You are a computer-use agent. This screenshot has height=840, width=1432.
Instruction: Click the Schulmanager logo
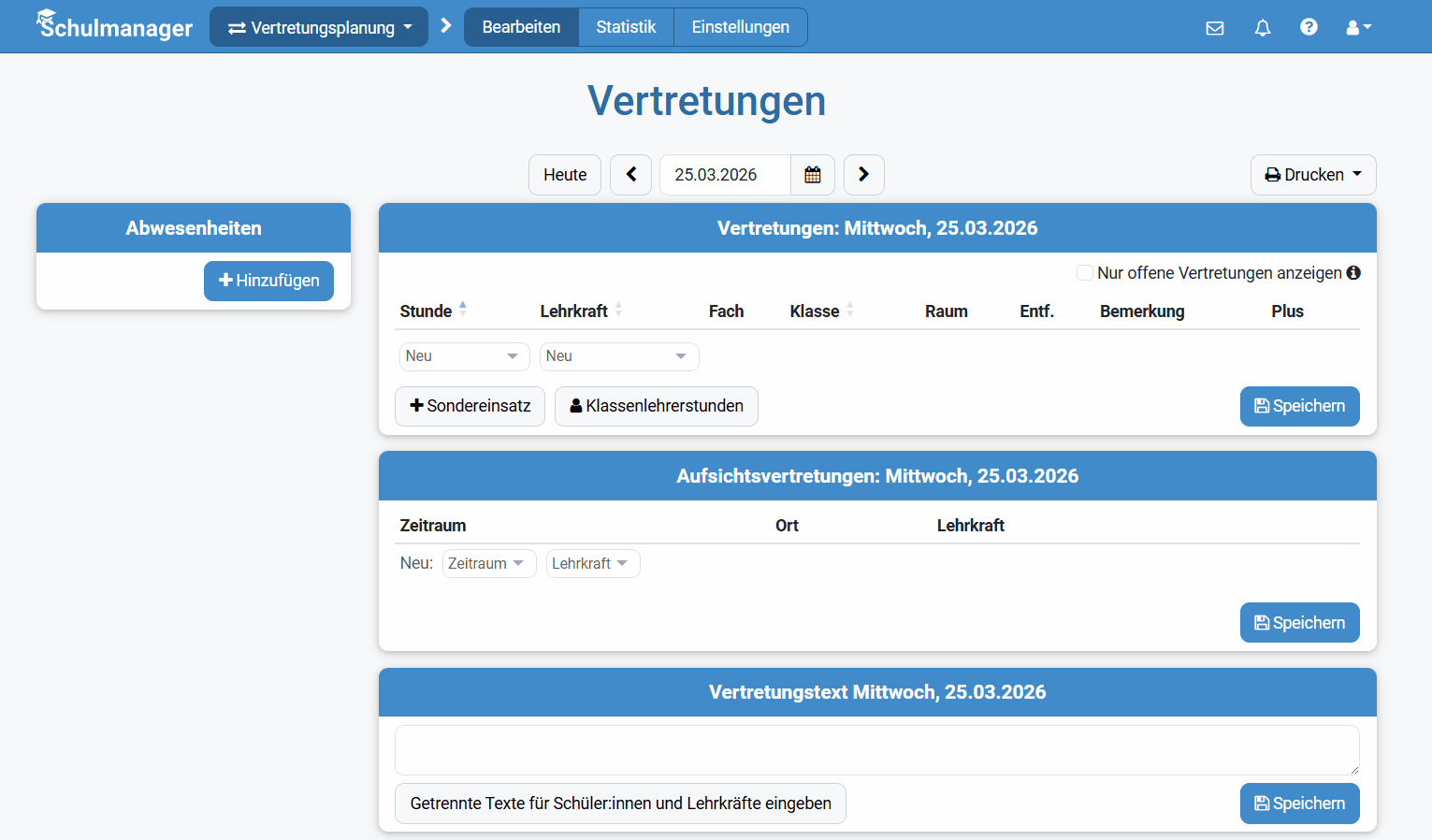[112, 26]
